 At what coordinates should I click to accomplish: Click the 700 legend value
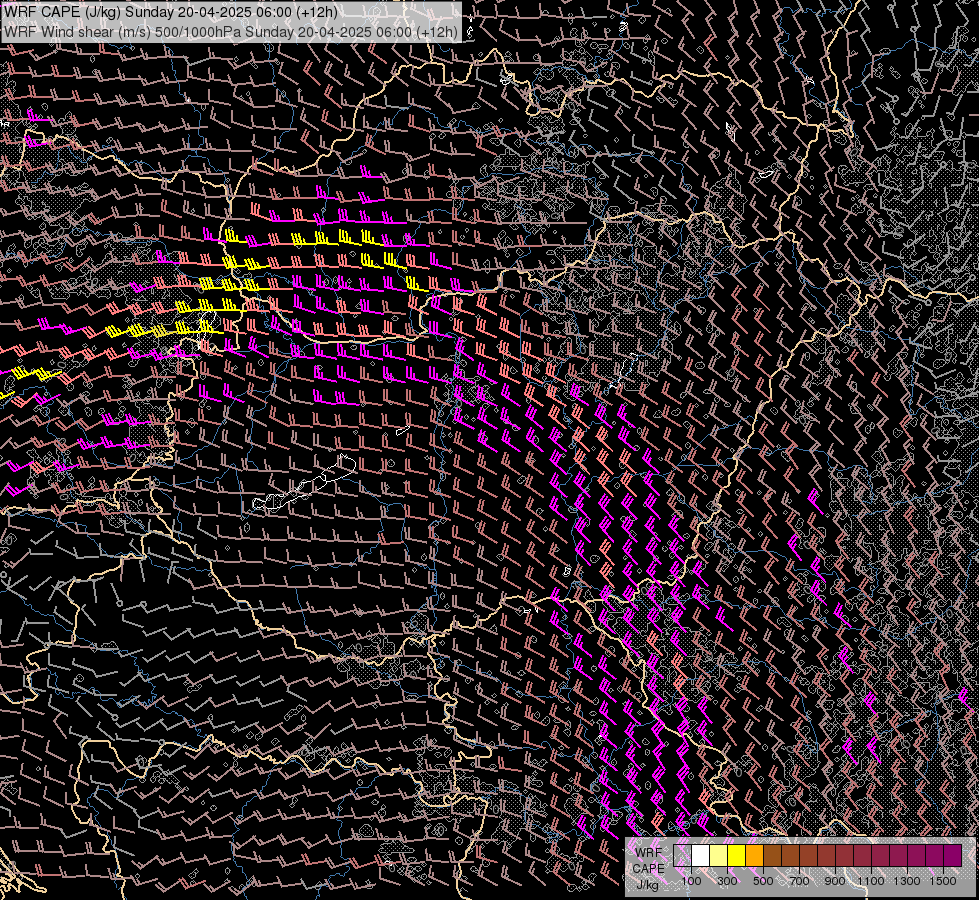coord(799,881)
